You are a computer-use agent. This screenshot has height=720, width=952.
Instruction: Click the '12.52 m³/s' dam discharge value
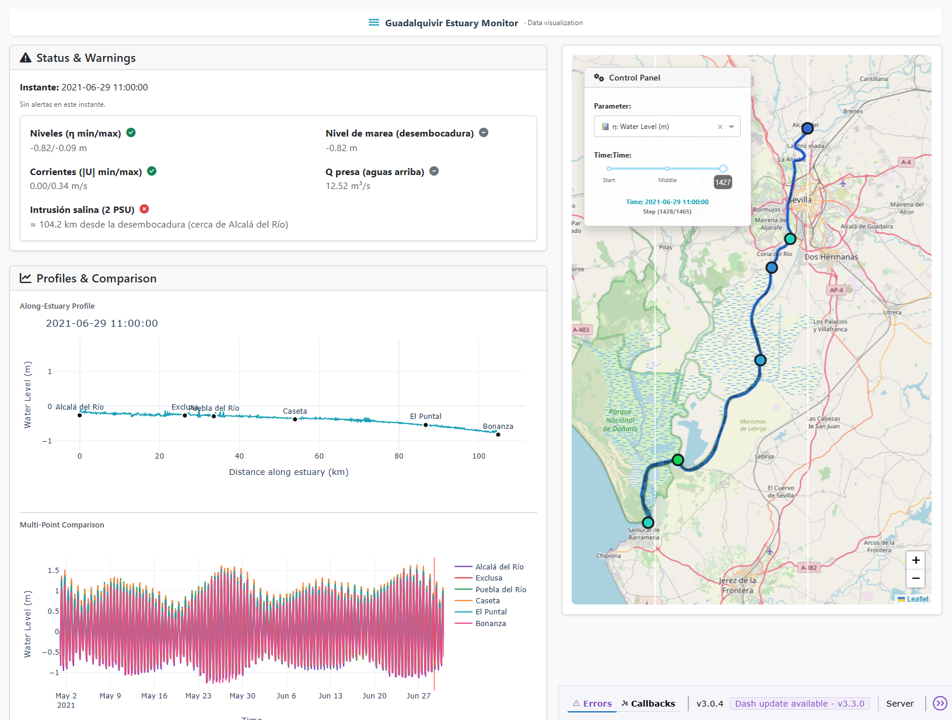(x=348, y=186)
